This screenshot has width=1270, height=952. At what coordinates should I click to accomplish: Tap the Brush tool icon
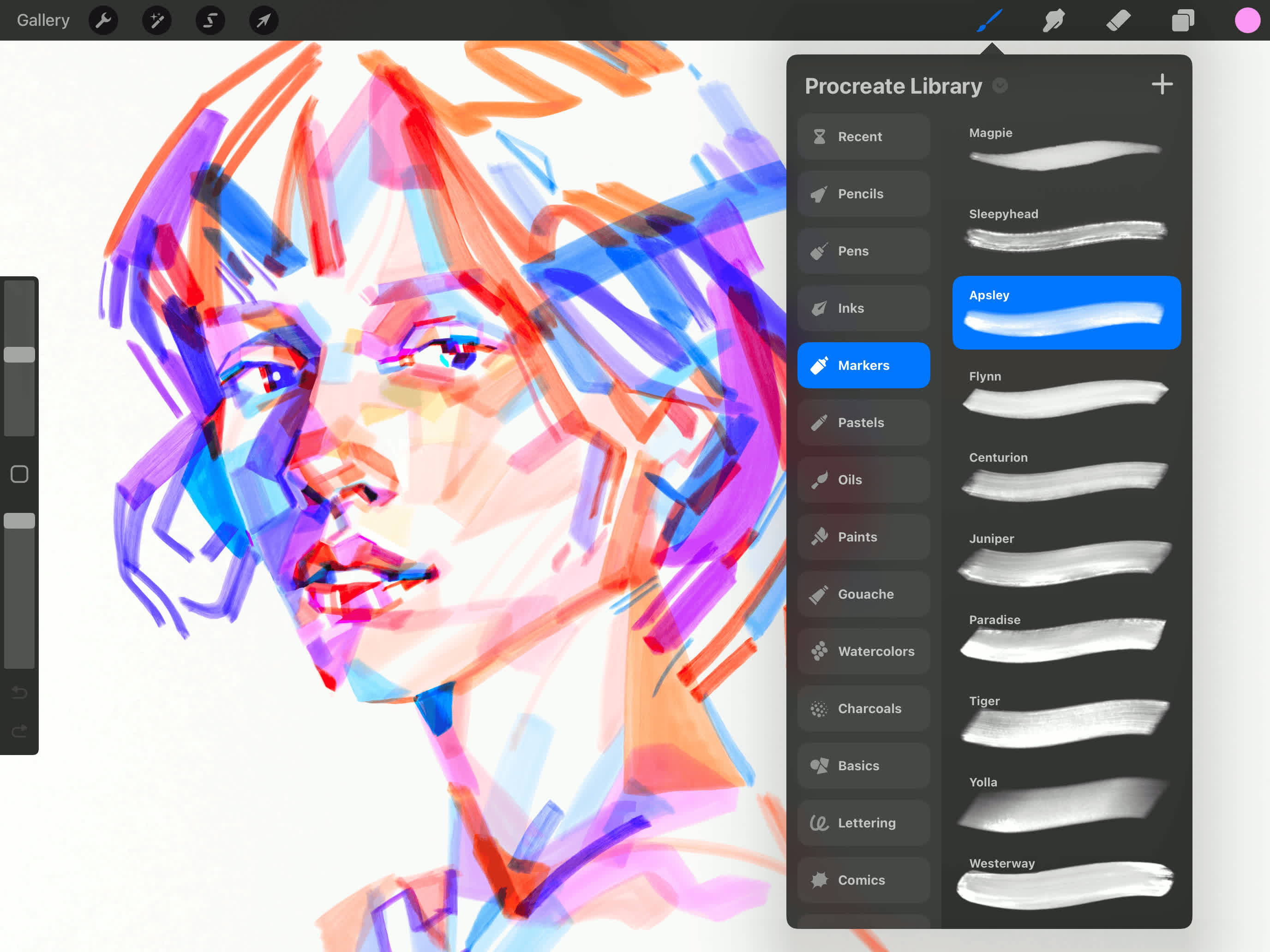989,21
